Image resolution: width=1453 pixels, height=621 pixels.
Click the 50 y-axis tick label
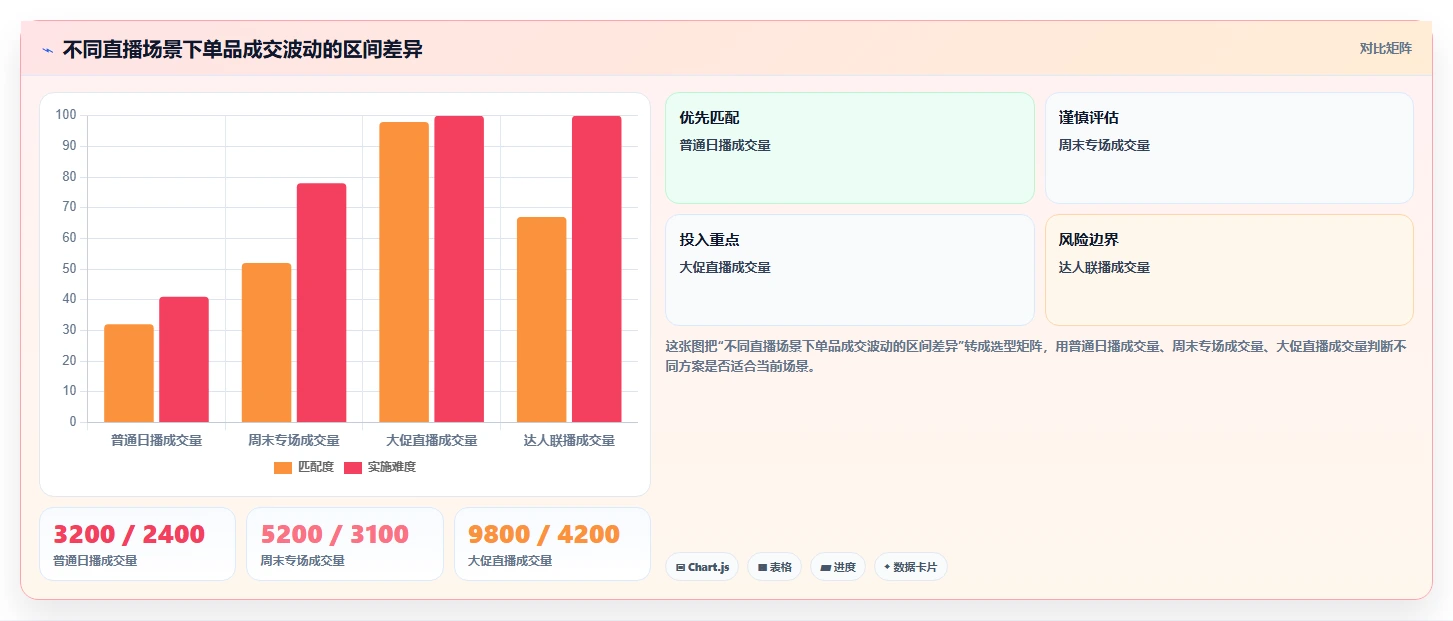pos(69,269)
